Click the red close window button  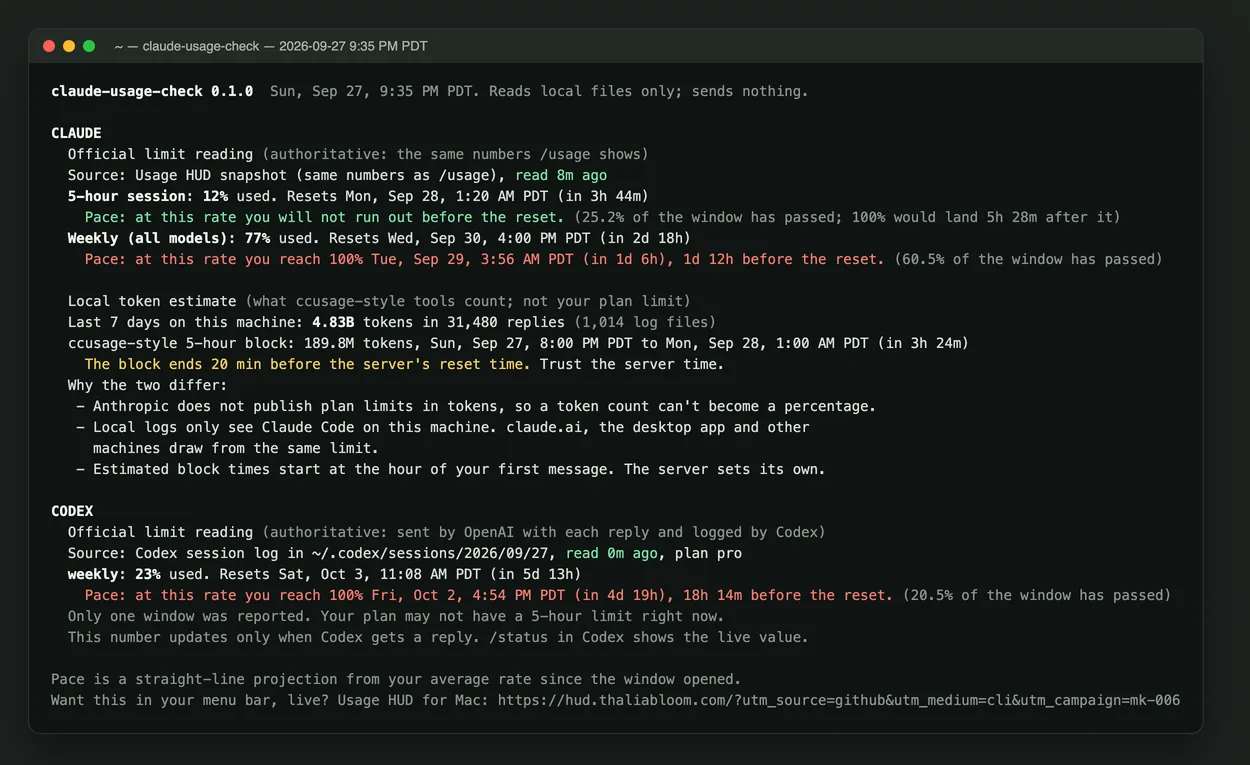point(49,46)
